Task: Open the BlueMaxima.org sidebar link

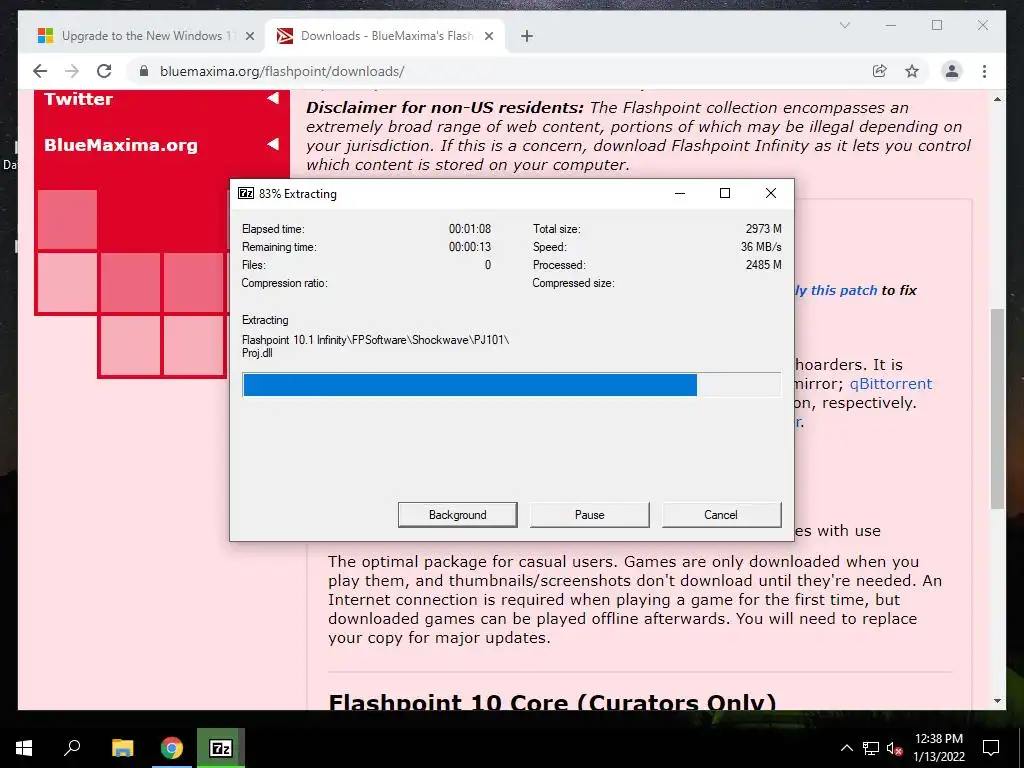Action: [121, 145]
